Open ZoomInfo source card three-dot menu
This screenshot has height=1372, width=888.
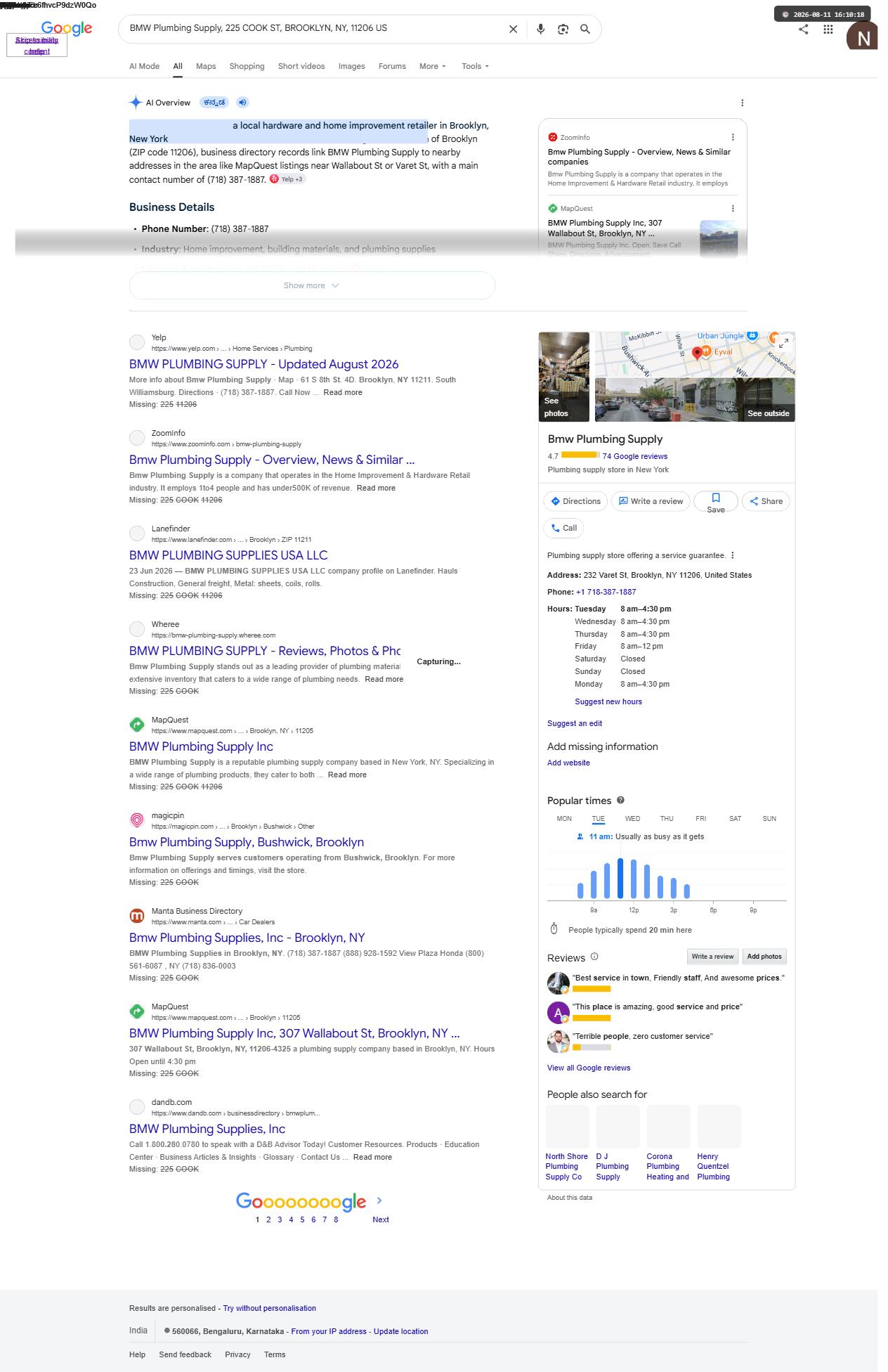click(x=733, y=137)
